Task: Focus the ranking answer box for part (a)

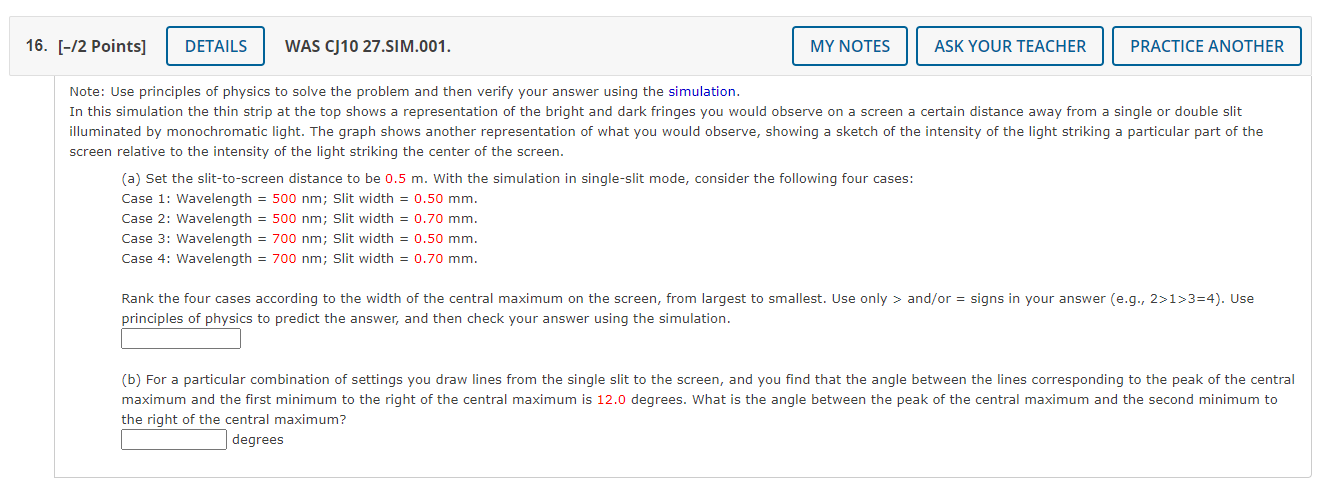Action: point(181,339)
